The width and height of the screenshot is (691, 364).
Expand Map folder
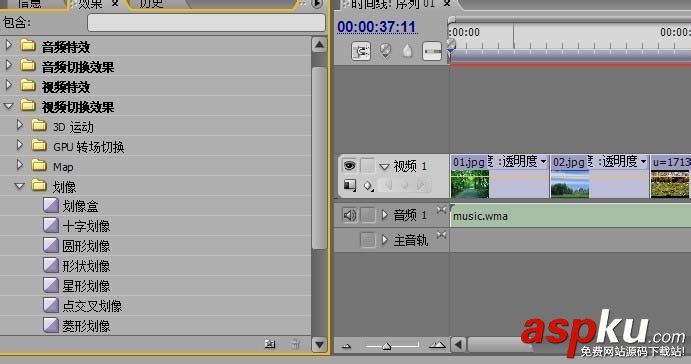19,165
